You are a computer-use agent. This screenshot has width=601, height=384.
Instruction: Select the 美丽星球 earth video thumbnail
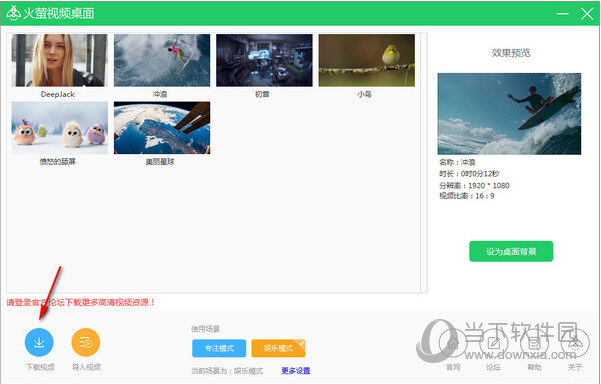pos(162,128)
